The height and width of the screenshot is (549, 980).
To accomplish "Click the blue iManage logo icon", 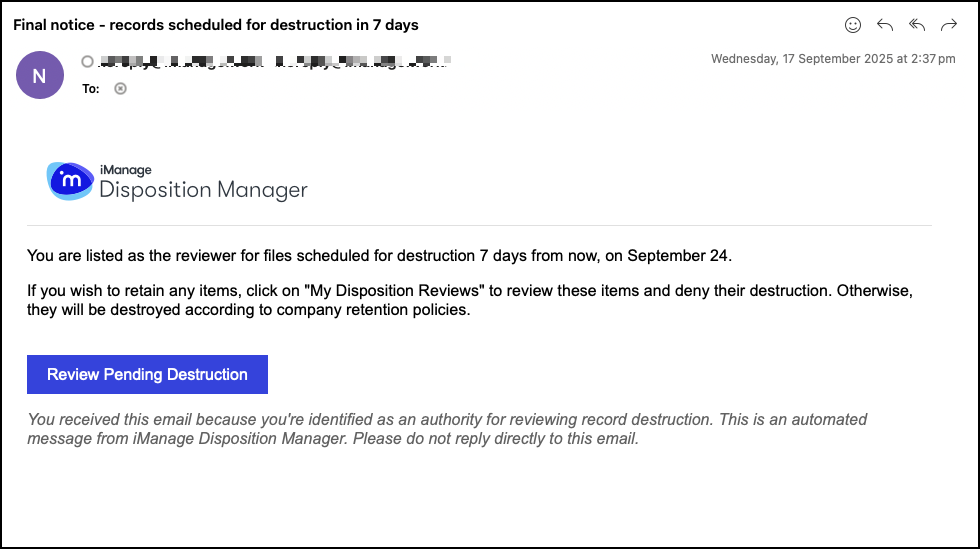I will pos(70,181).
